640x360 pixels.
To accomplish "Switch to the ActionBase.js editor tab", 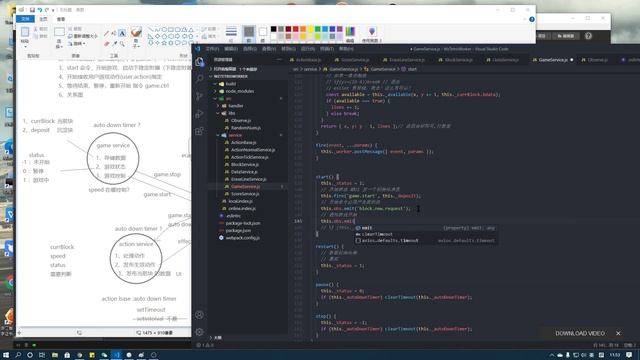I will coord(308,60).
